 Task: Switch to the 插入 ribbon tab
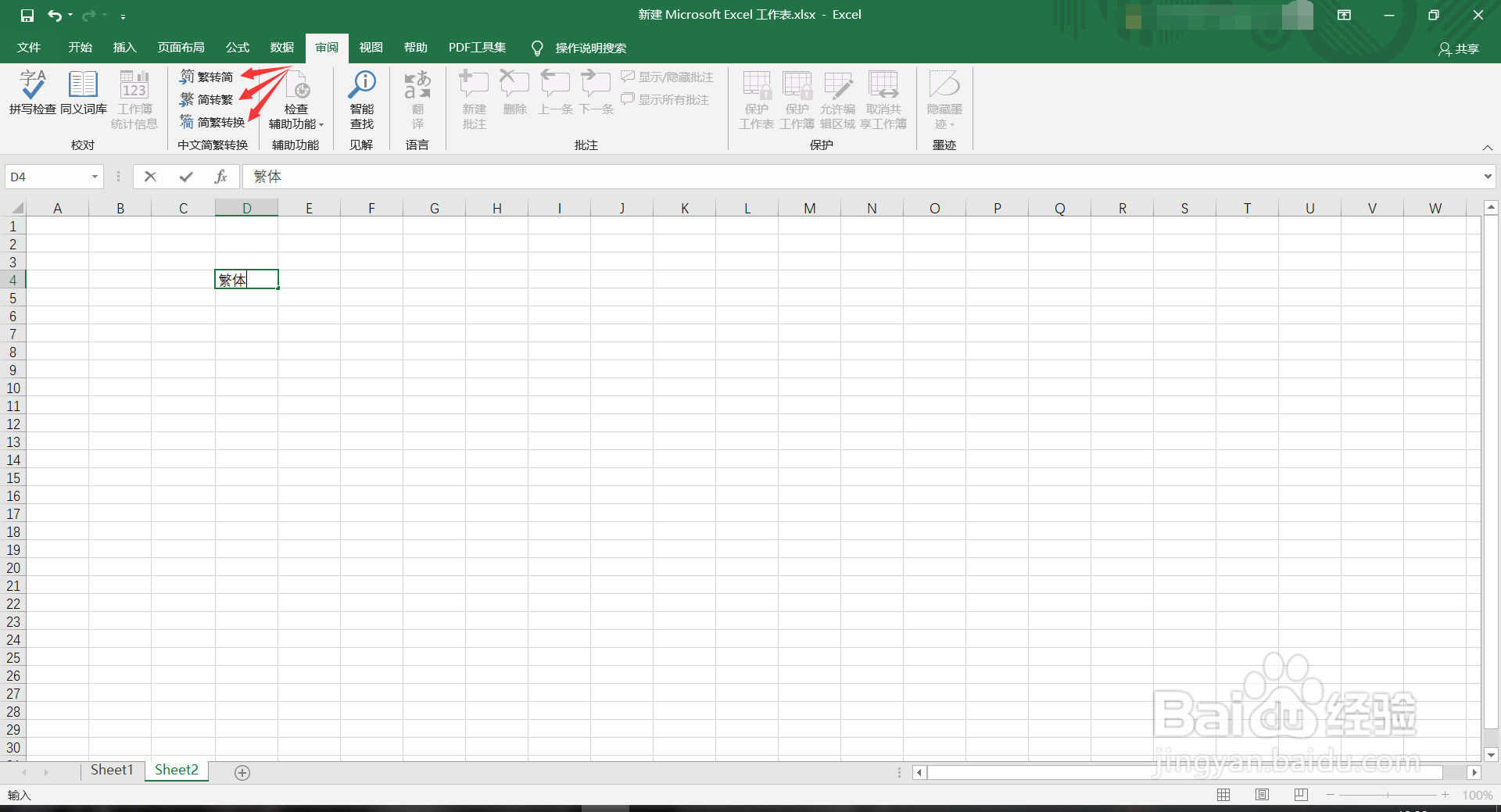[125, 48]
